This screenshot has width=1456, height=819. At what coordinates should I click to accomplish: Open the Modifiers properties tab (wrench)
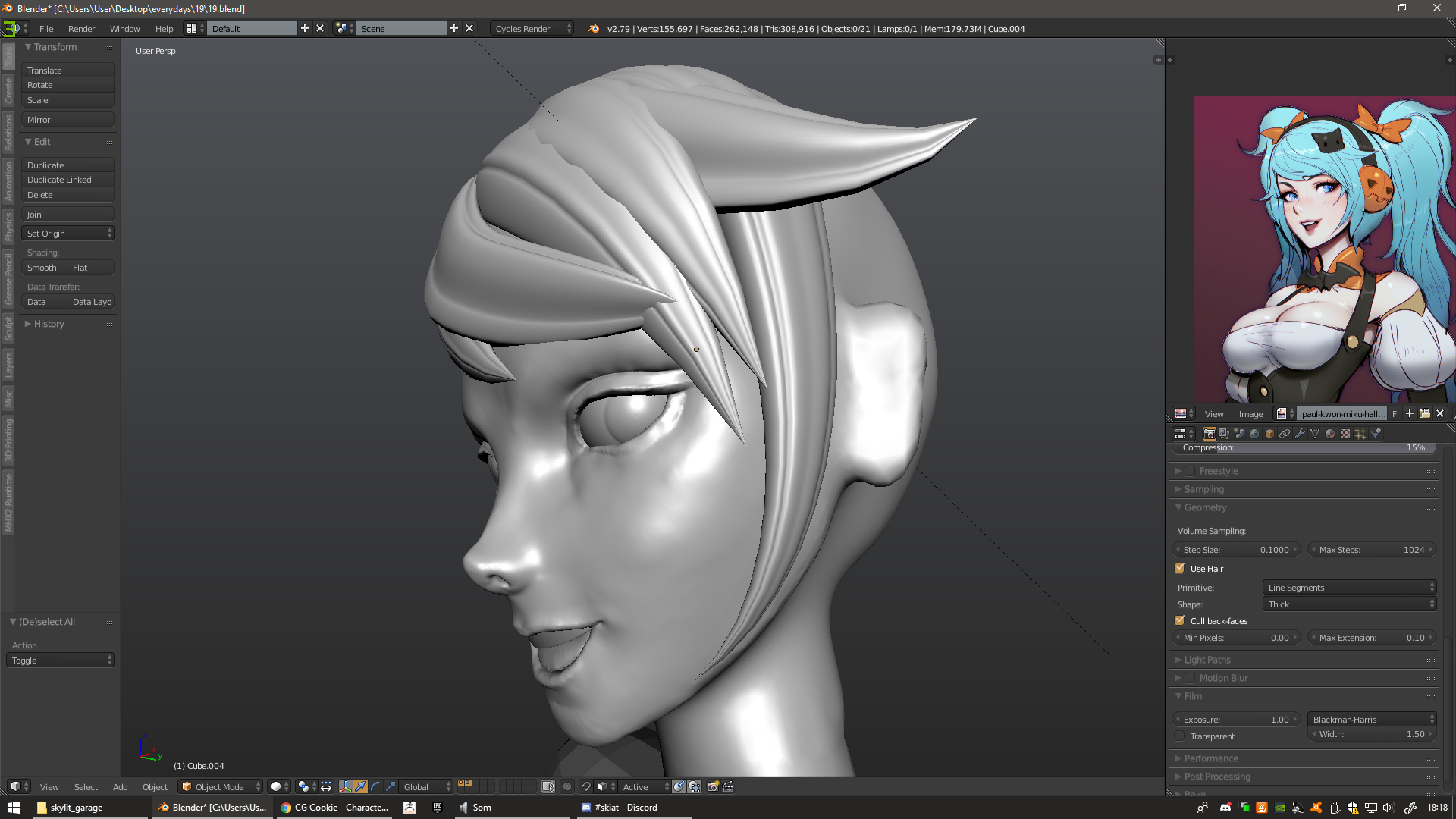1300,434
